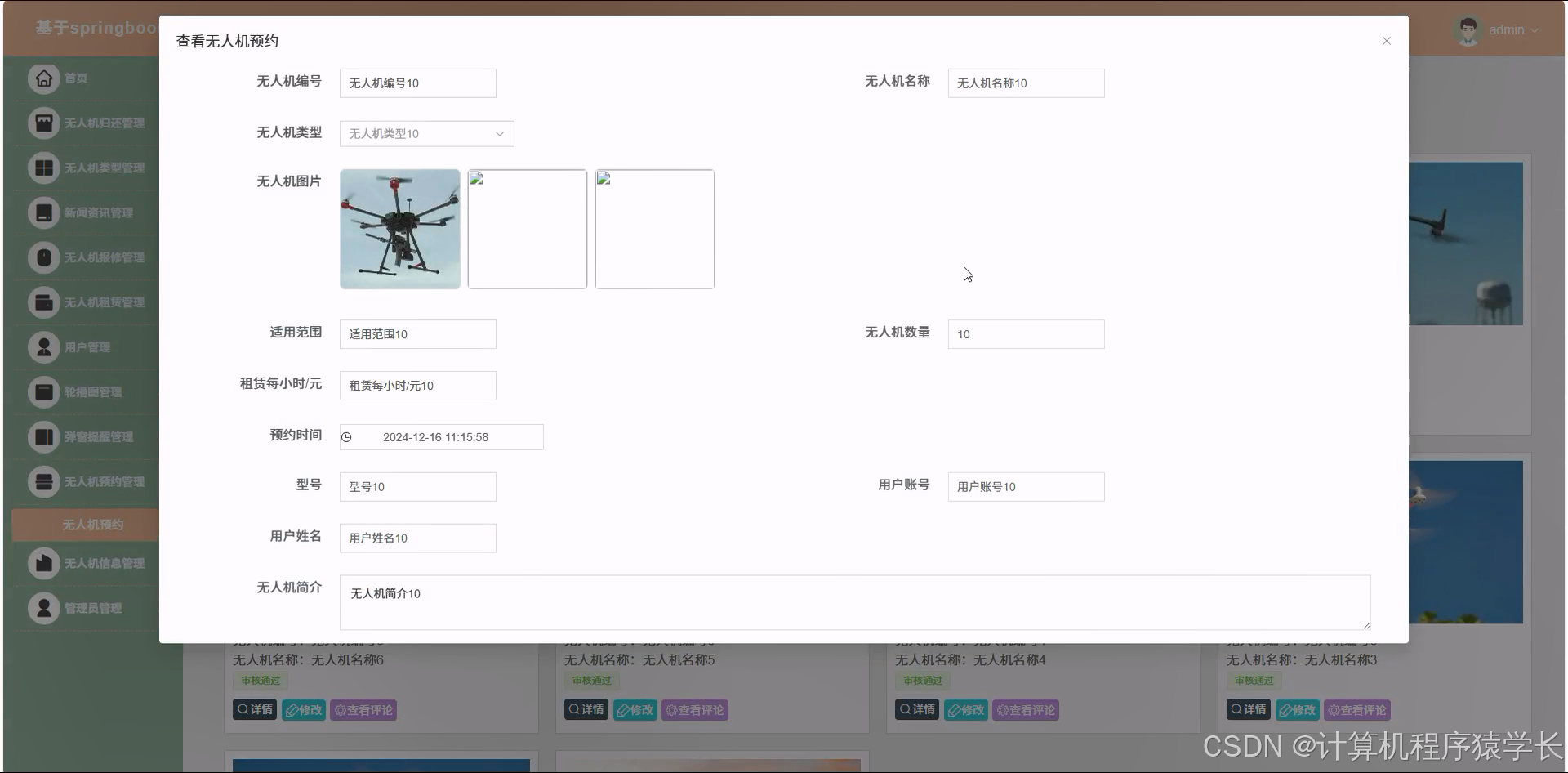The height and width of the screenshot is (773, 1568).
Task: Open 用户管理 using its user icon
Action: (45, 346)
